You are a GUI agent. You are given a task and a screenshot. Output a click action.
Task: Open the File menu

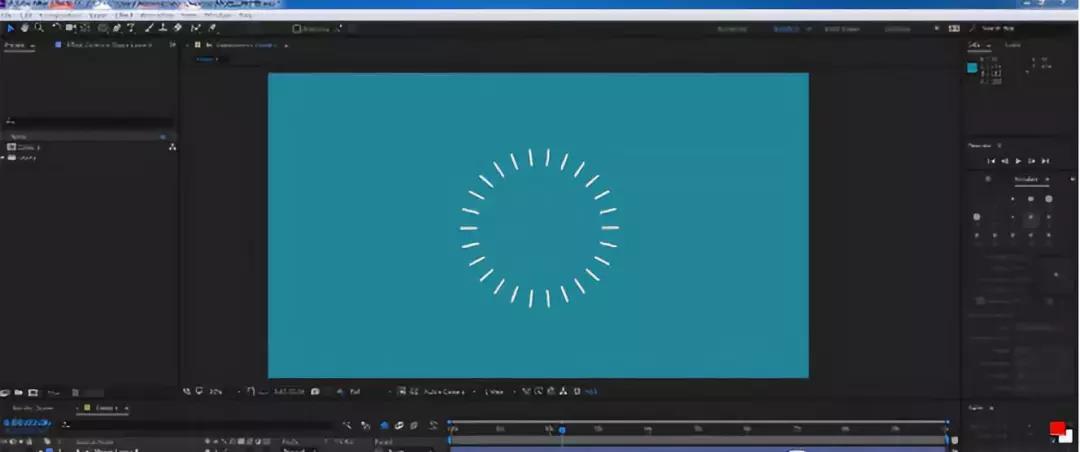pyautogui.click(x=7, y=16)
